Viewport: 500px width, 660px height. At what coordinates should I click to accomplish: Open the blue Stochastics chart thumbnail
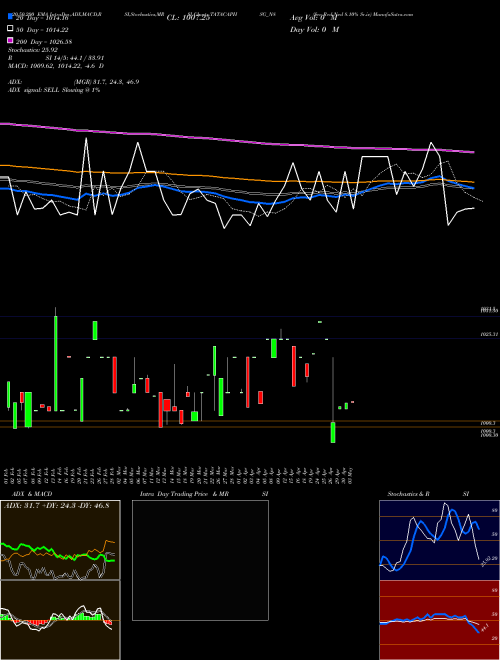tap(439, 540)
